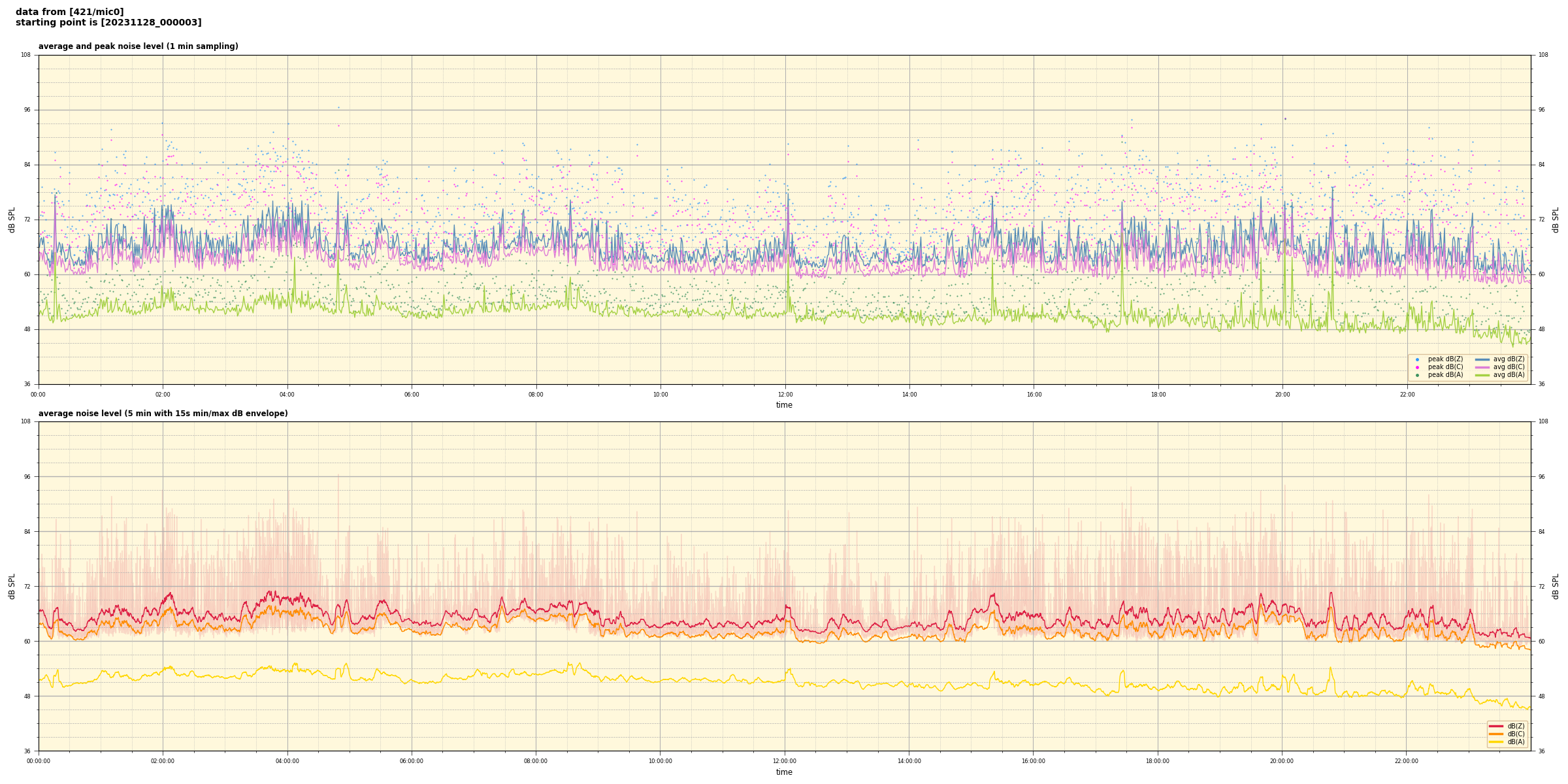This screenshot has width=1568, height=784.
Task: Click the 'average and peak noise level' chart title
Action: (138, 46)
